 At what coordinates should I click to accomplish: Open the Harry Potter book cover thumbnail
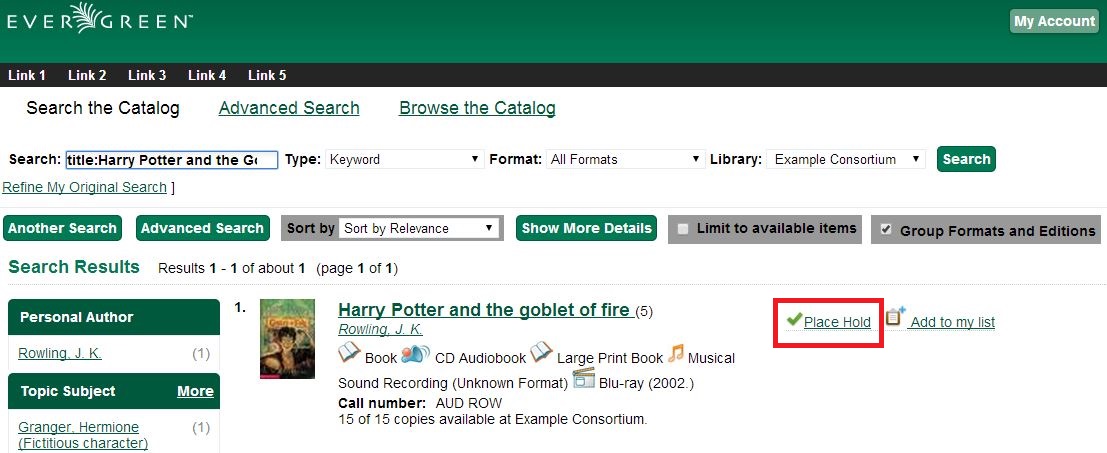(287, 339)
